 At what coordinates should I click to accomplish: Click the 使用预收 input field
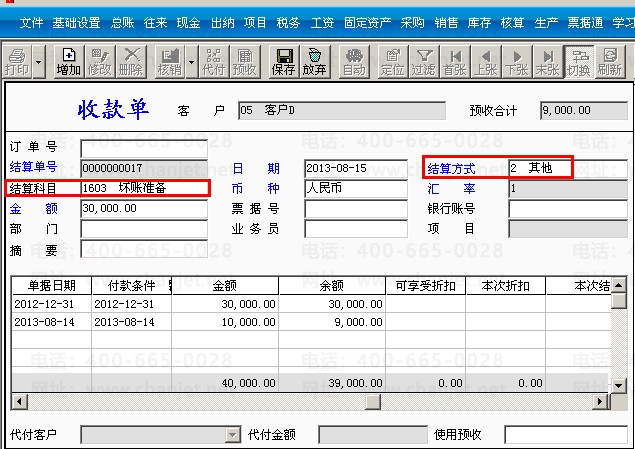(x=566, y=435)
